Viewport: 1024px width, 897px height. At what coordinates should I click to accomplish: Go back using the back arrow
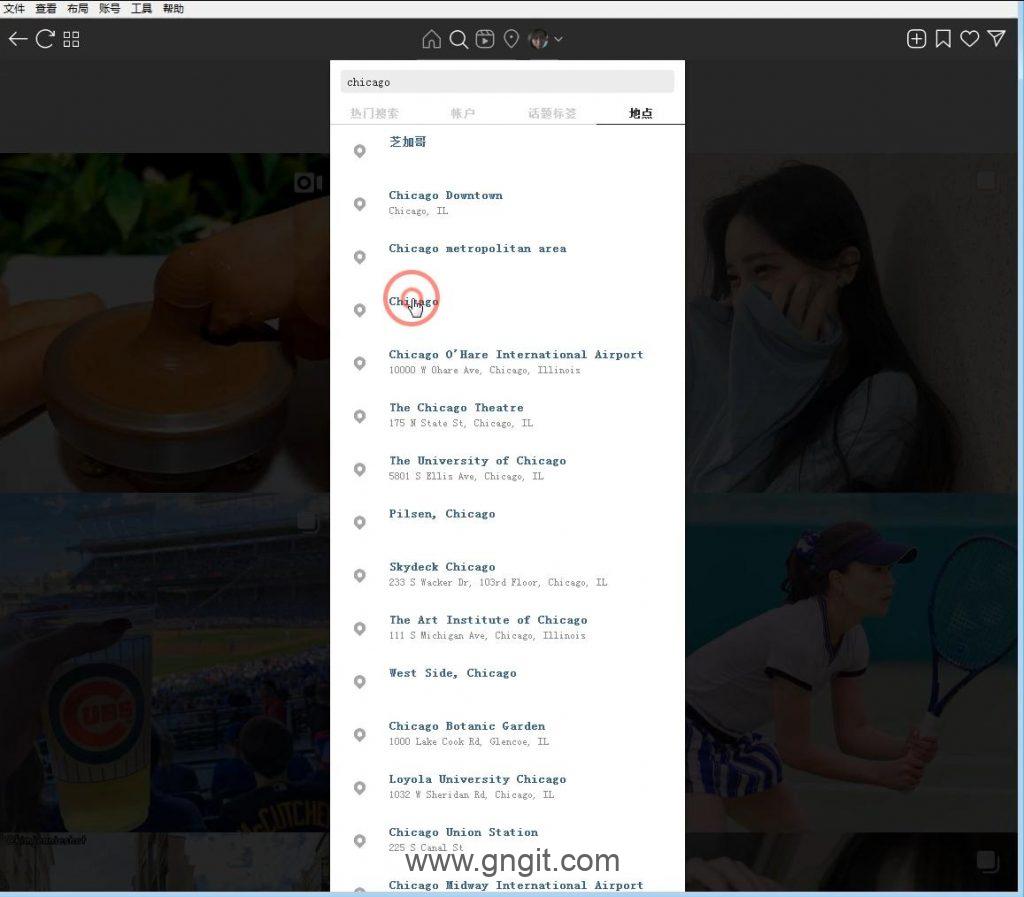coord(17,39)
